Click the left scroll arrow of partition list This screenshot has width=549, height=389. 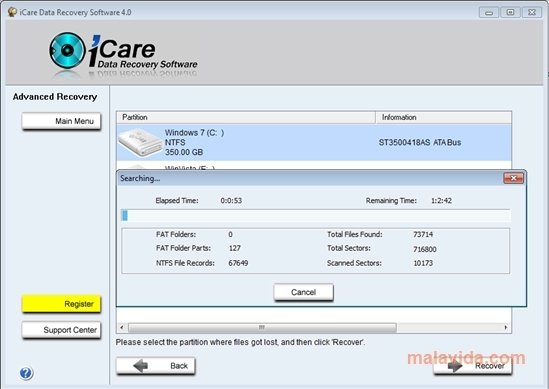[122, 327]
